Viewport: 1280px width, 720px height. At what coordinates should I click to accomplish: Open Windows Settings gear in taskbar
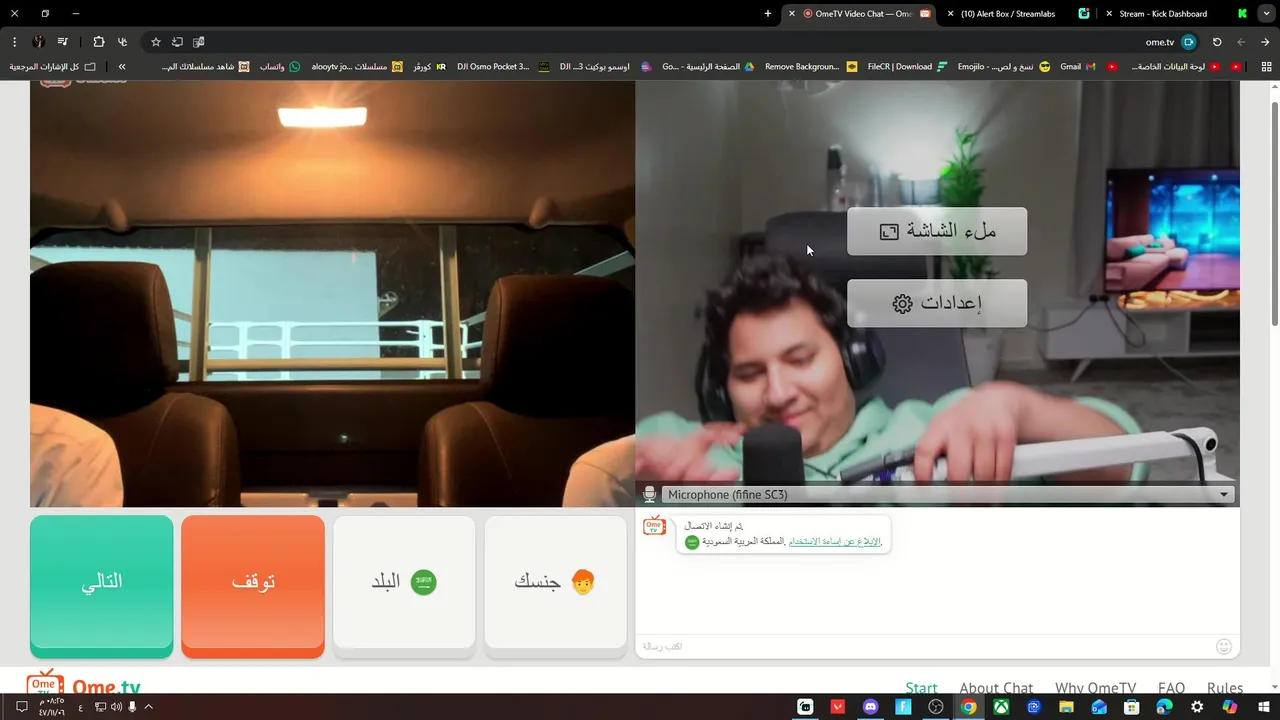[1198, 707]
